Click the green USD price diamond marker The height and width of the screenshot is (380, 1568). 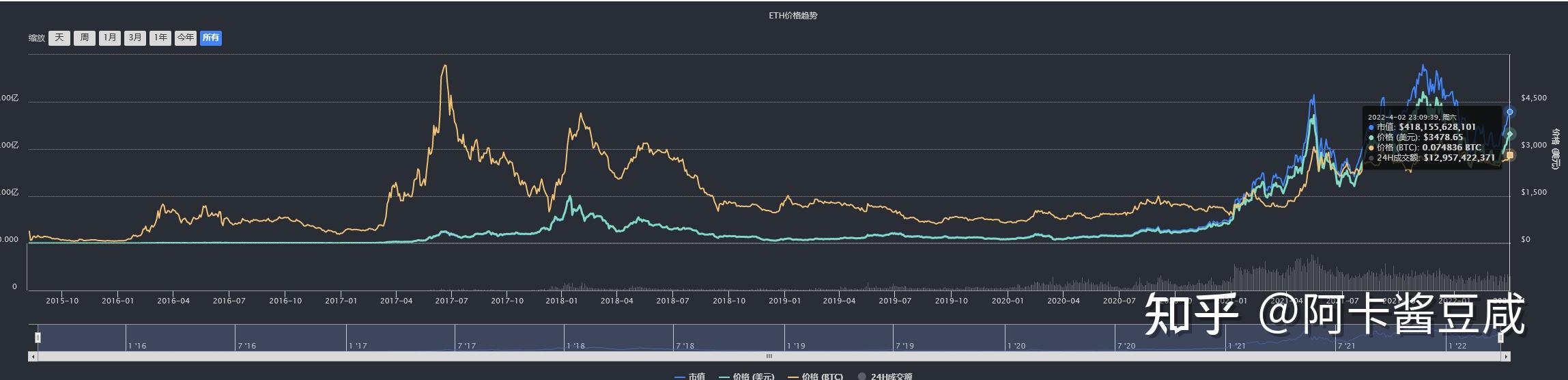[1510, 134]
